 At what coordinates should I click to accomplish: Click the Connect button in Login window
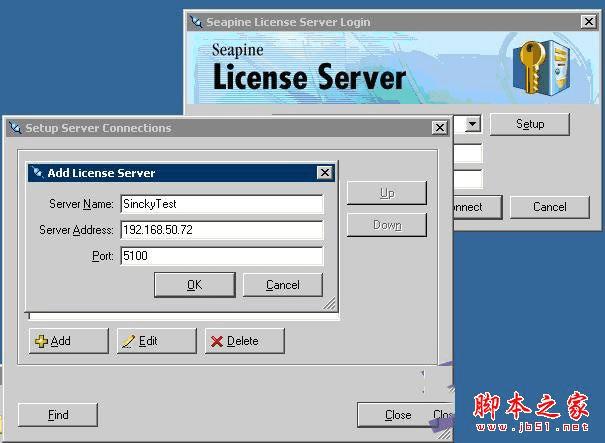[x=478, y=207]
